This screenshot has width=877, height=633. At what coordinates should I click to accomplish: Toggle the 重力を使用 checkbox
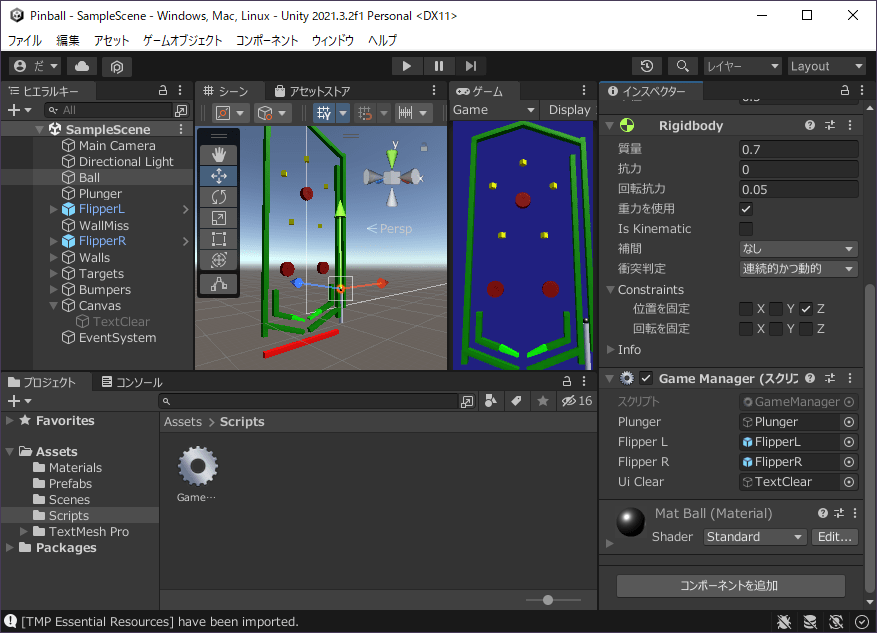pos(746,209)
